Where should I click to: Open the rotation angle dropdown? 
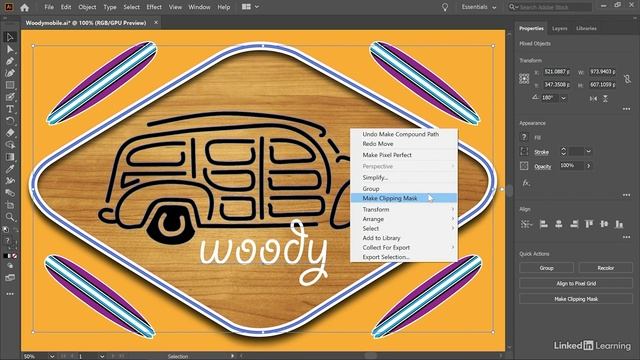pos(564,98)
